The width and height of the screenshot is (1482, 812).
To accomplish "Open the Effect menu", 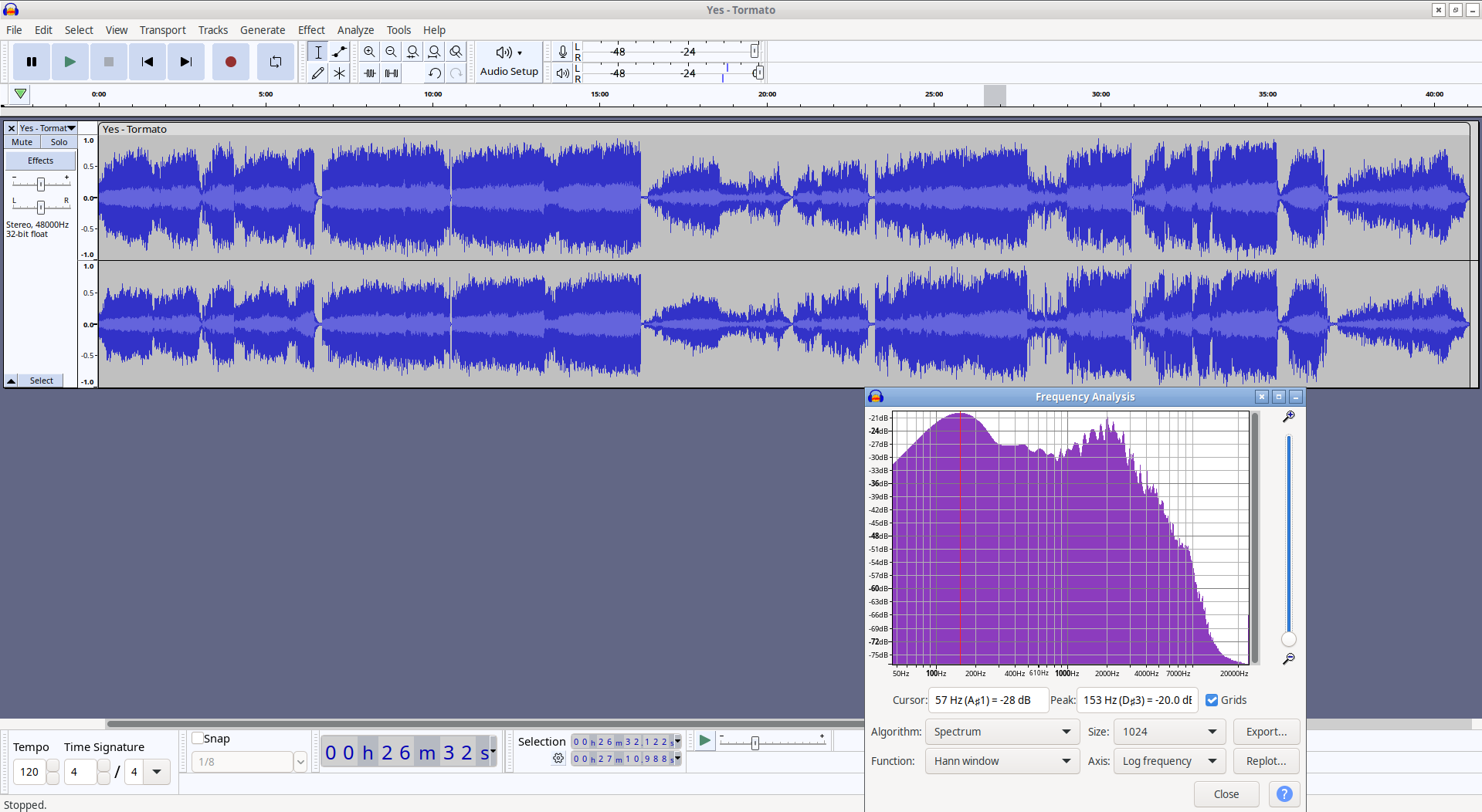I will click(x=311, y=30).
